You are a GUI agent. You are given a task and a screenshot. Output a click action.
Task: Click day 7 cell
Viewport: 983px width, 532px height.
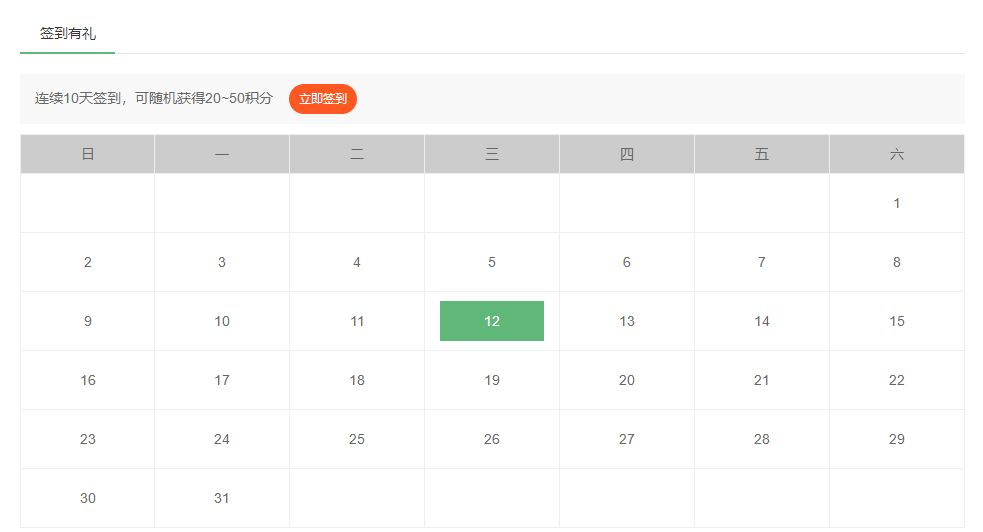762,262
